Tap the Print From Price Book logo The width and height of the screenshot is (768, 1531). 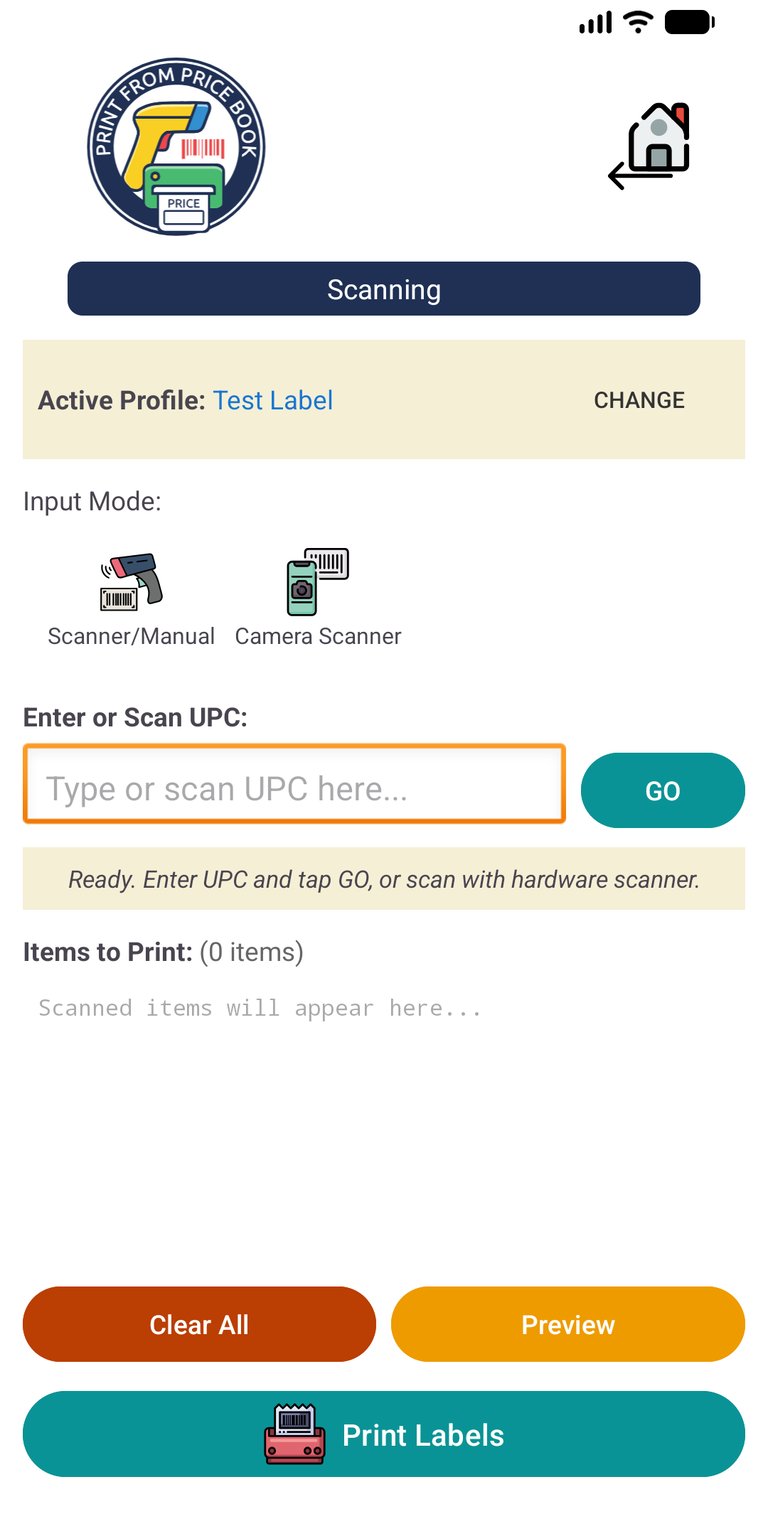pyautogui.click(x=176, y=146)
